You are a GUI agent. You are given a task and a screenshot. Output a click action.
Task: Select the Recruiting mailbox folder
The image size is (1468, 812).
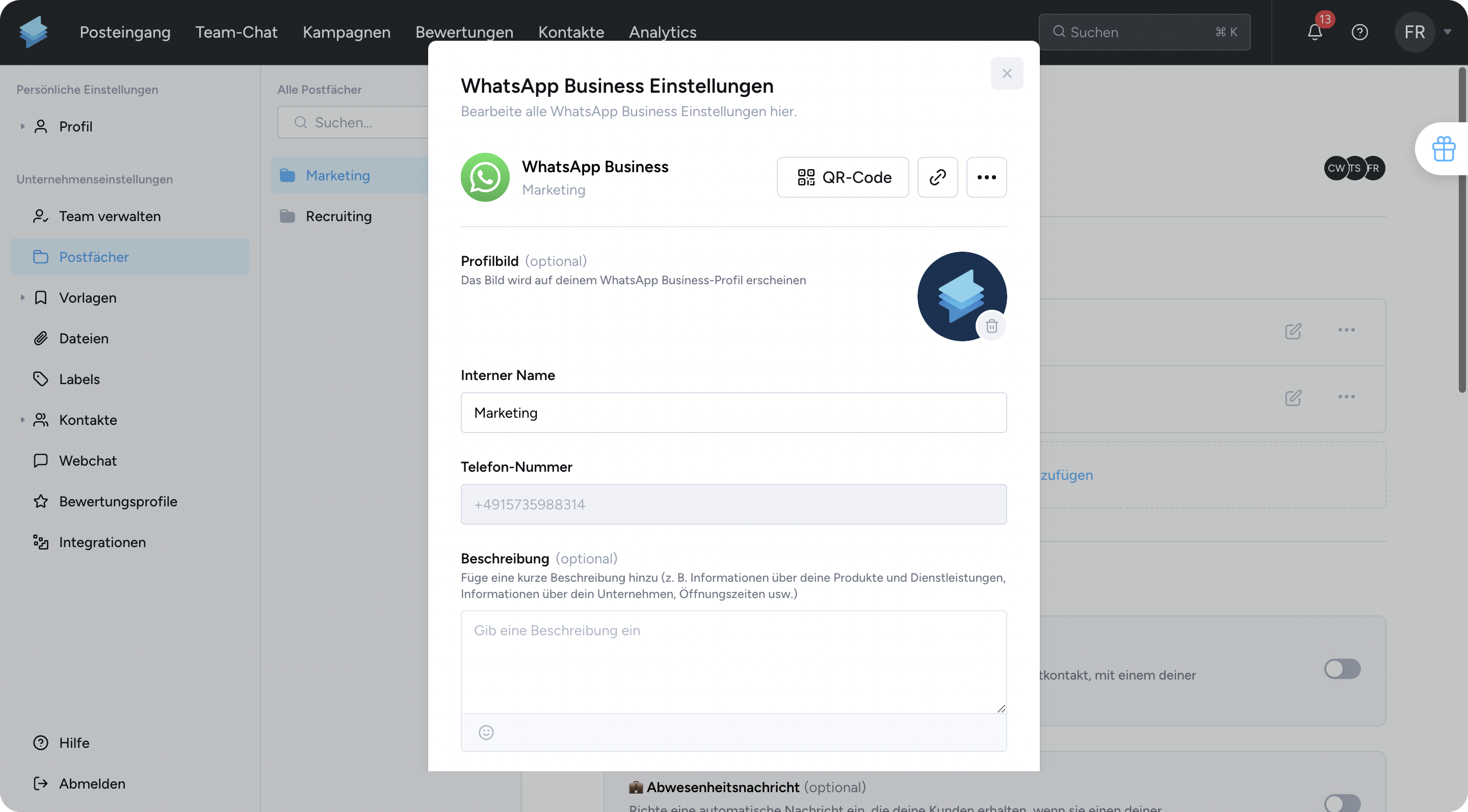coord(338,216)
